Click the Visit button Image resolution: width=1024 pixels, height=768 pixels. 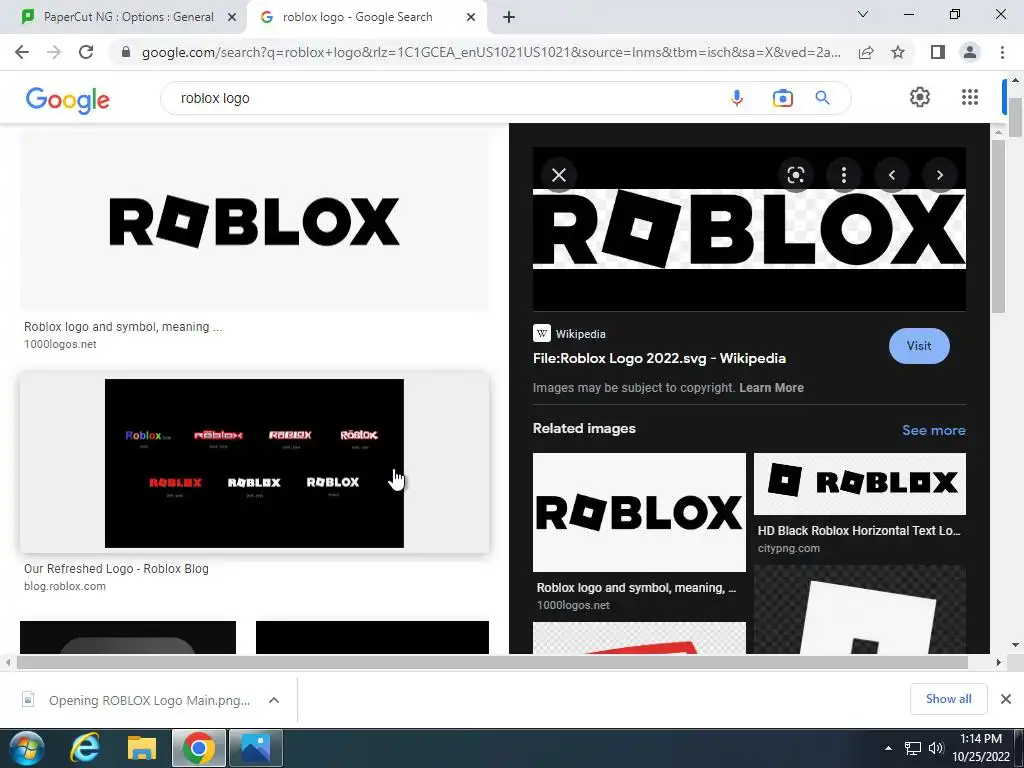[919, 346]
